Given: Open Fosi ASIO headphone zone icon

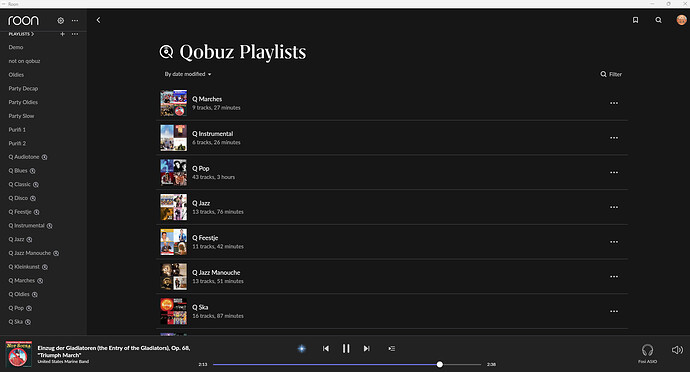Looking at the screenshot, I should 647,350.
